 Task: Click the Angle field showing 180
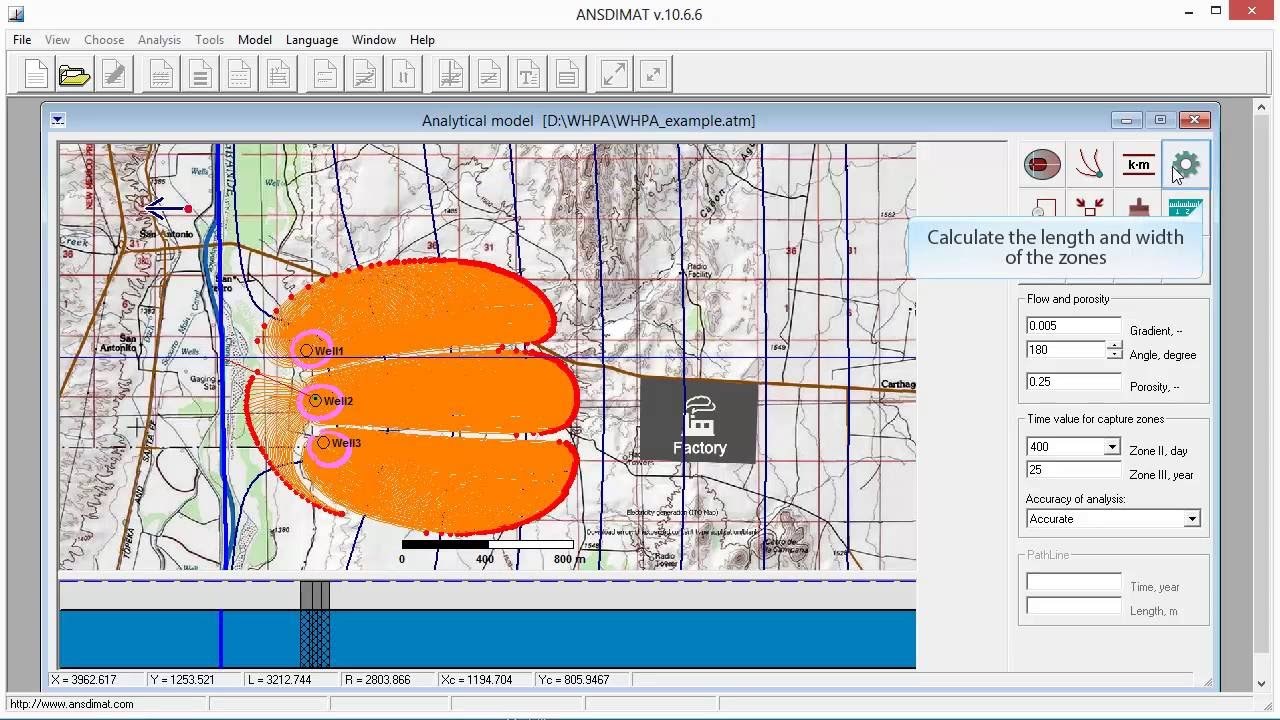[1066, 350]
